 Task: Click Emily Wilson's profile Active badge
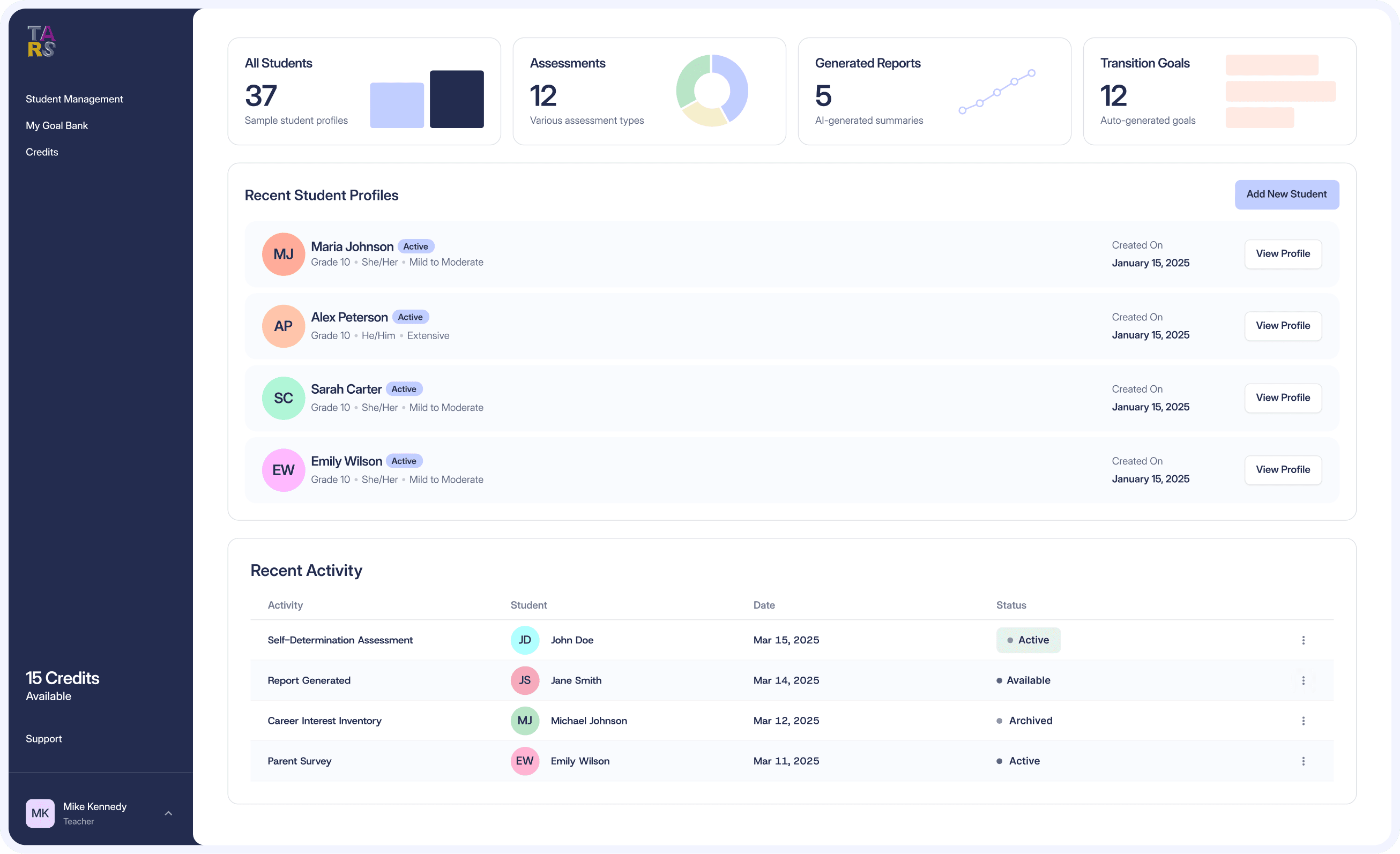(x=404, y=462)
